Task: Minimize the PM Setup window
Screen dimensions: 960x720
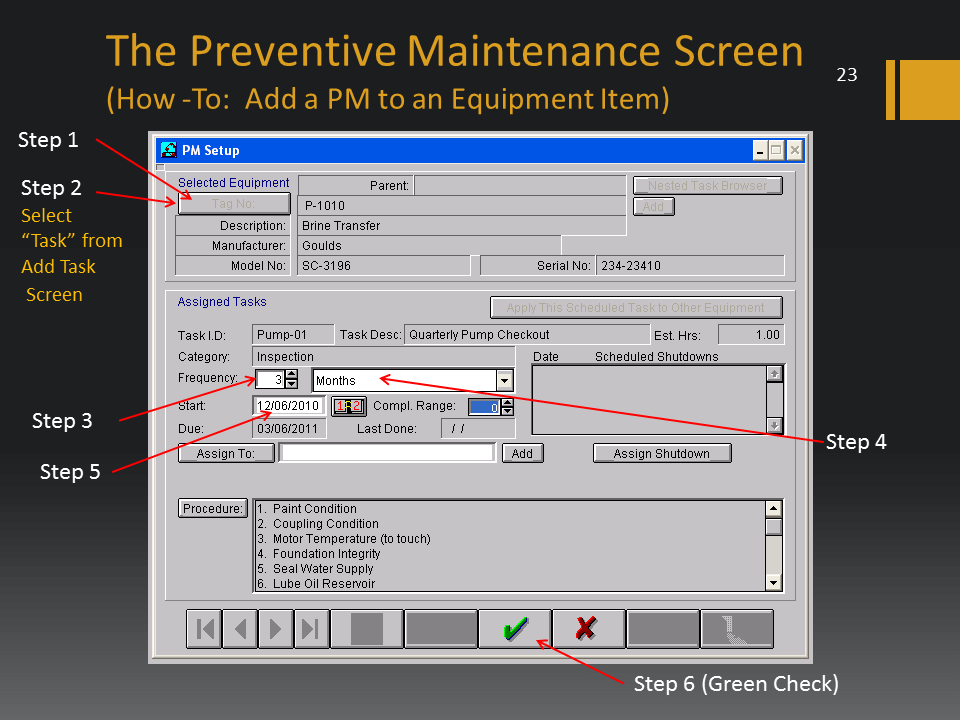Action: [760, 150]
